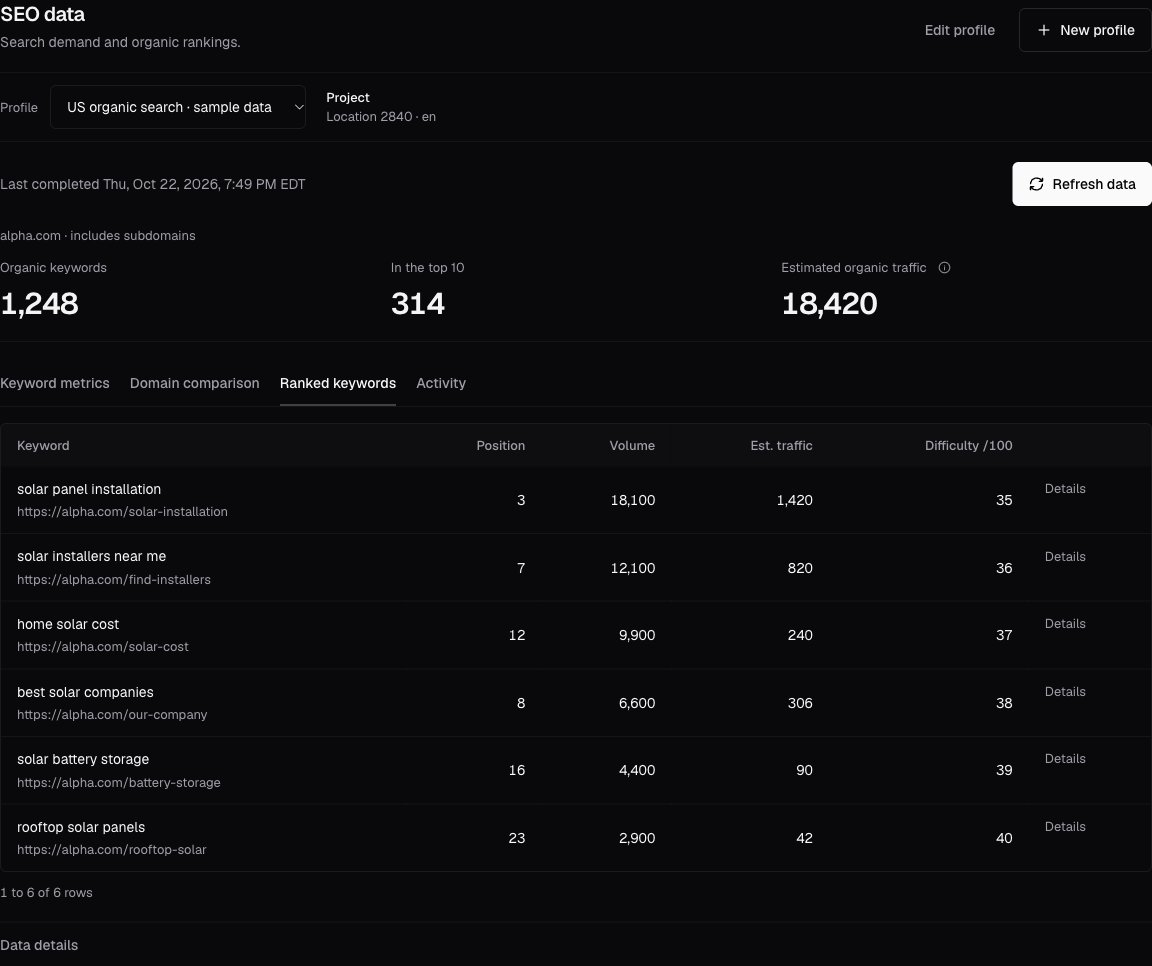
Task: Click the Data details heading
Action: point(39,945)
